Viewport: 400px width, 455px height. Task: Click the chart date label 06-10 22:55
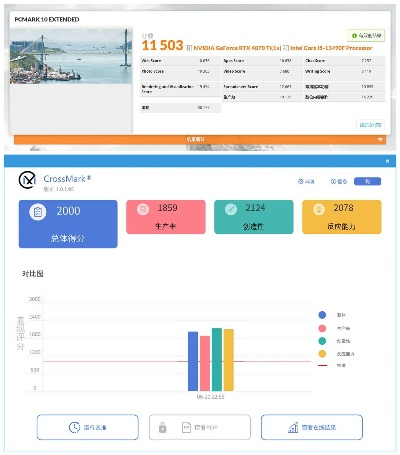point(210,397)
